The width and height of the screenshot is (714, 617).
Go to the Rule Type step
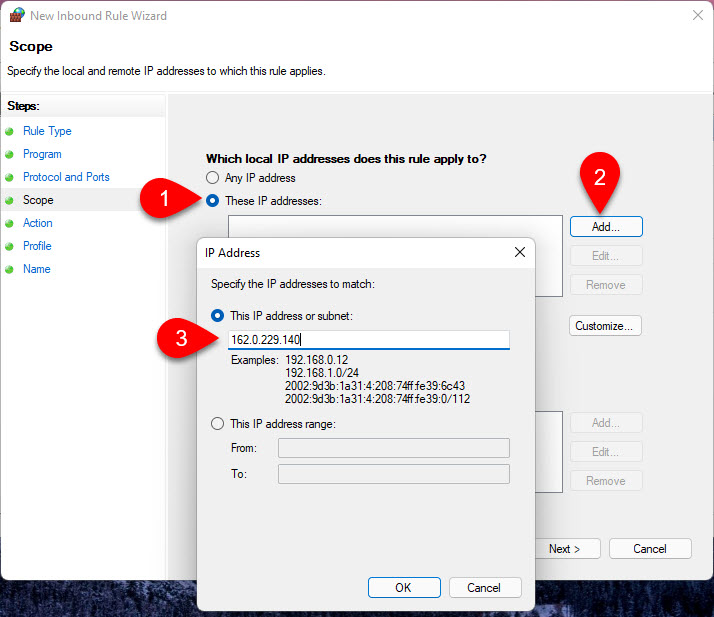[47, 131]
